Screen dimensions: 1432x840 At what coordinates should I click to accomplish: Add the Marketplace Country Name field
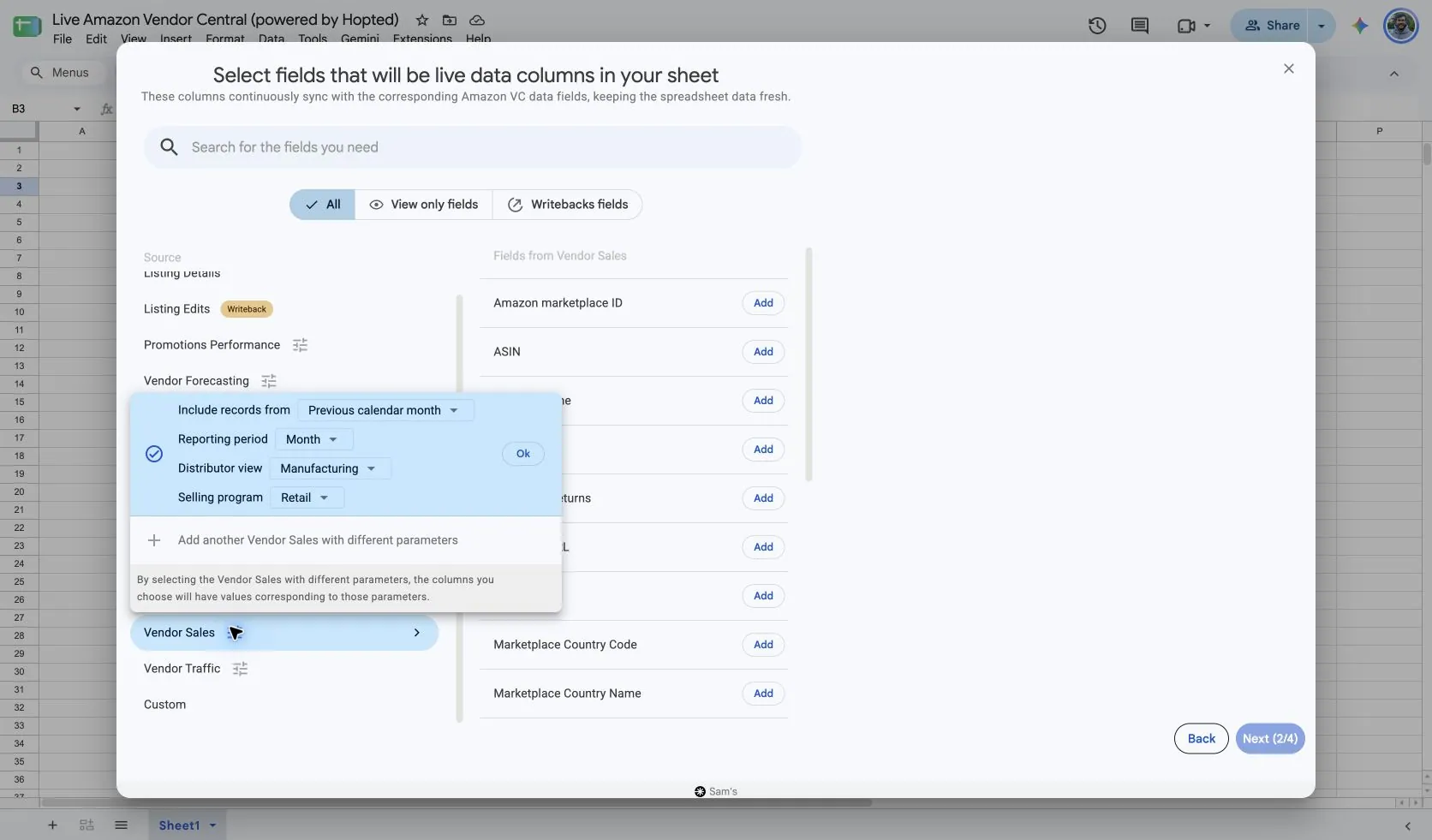click(x=763, y=694)
